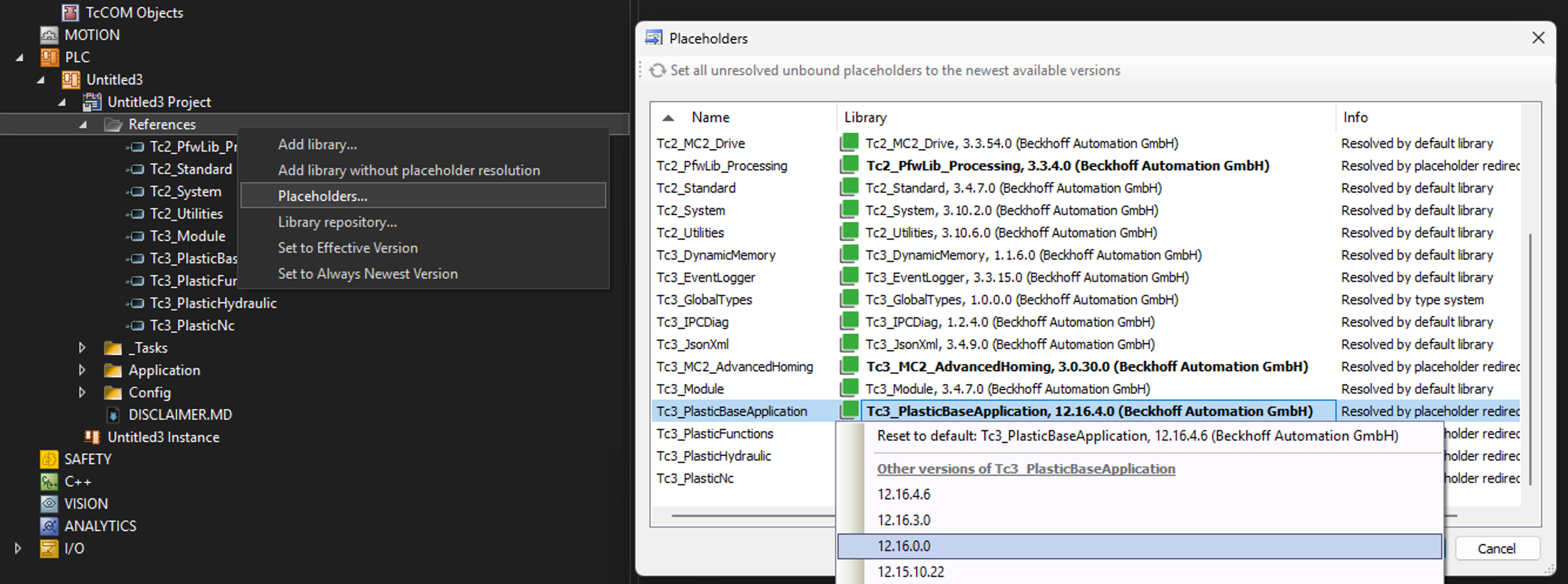Toggle the sort arrow on the Name column

pos(668,118)
